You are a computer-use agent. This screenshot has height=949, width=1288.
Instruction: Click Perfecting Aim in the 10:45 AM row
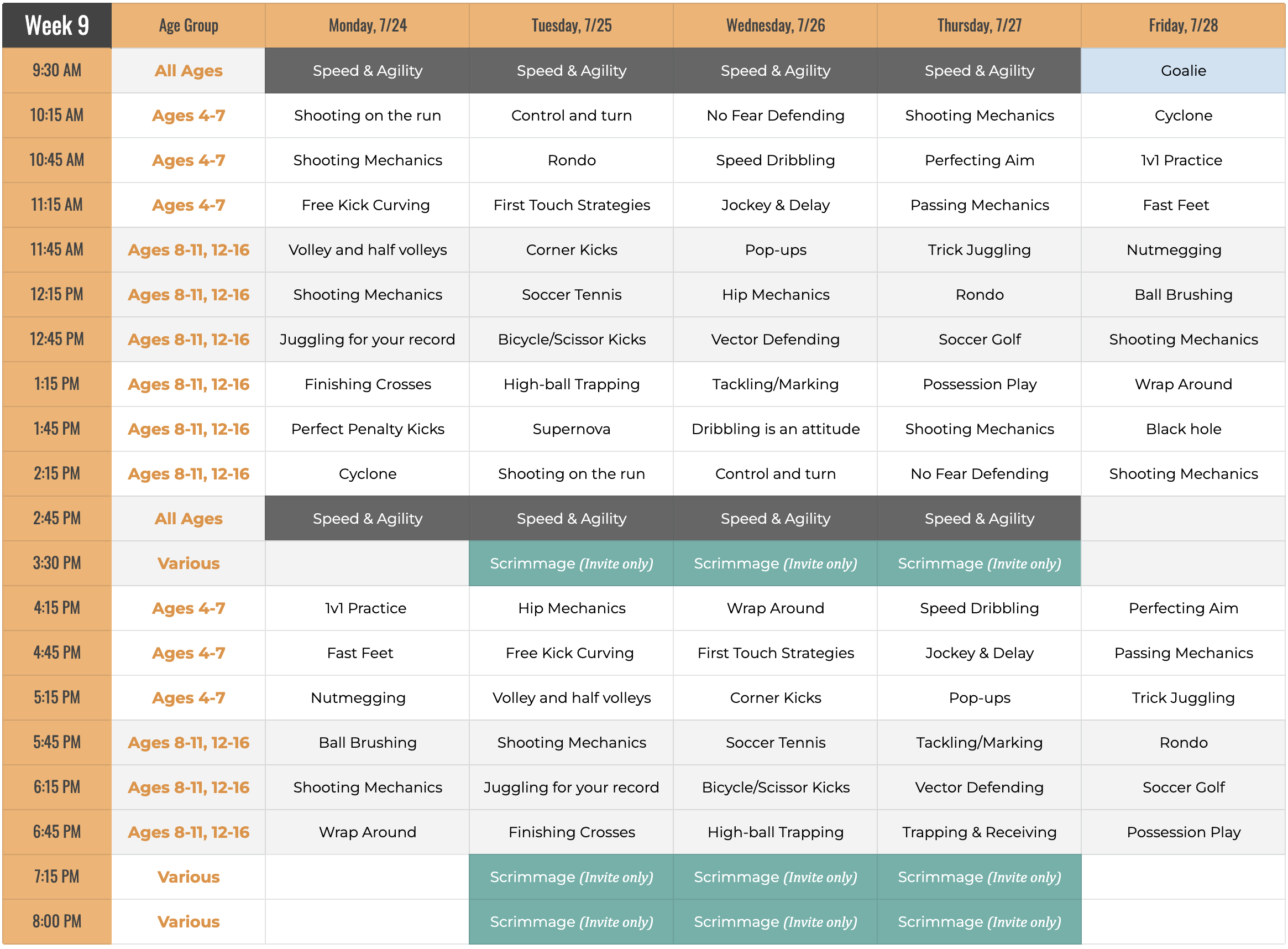click(x=979, y=160)
